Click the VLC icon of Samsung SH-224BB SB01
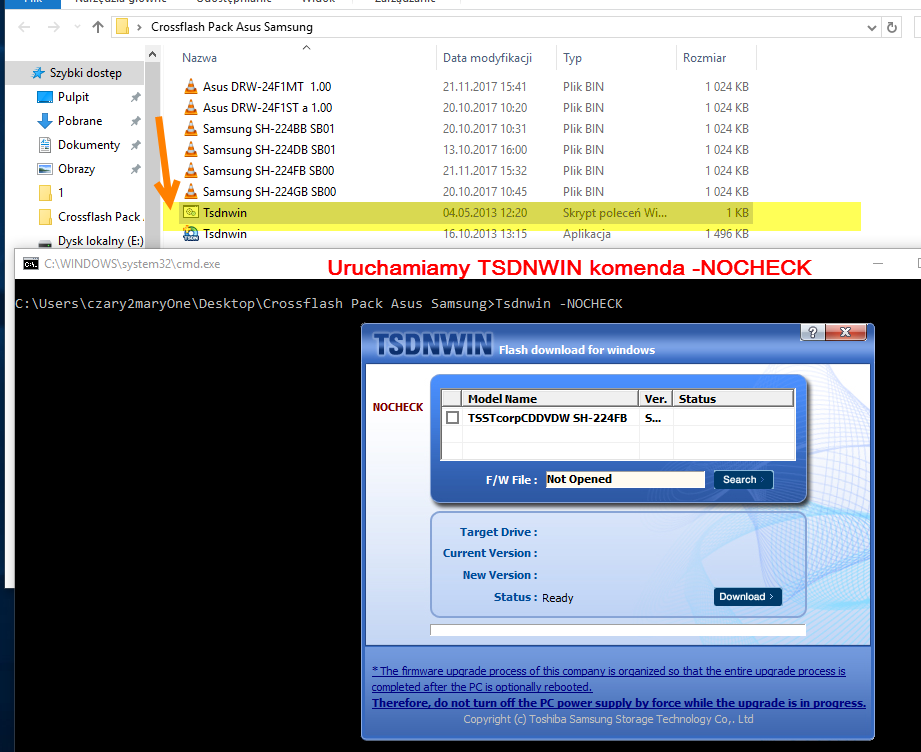 click(x=191, y=129)
